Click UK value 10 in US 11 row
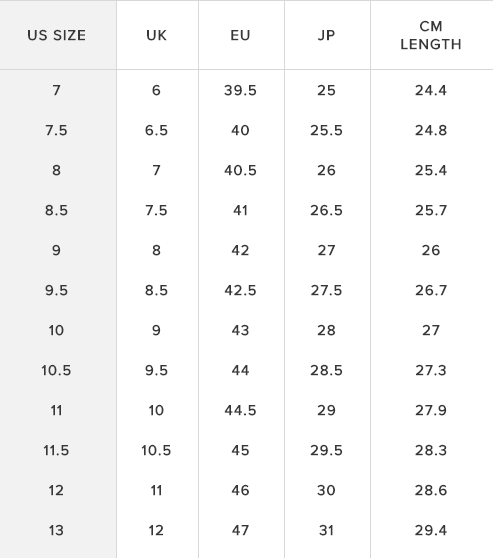The image size is (493, 558). coord(156,410)
